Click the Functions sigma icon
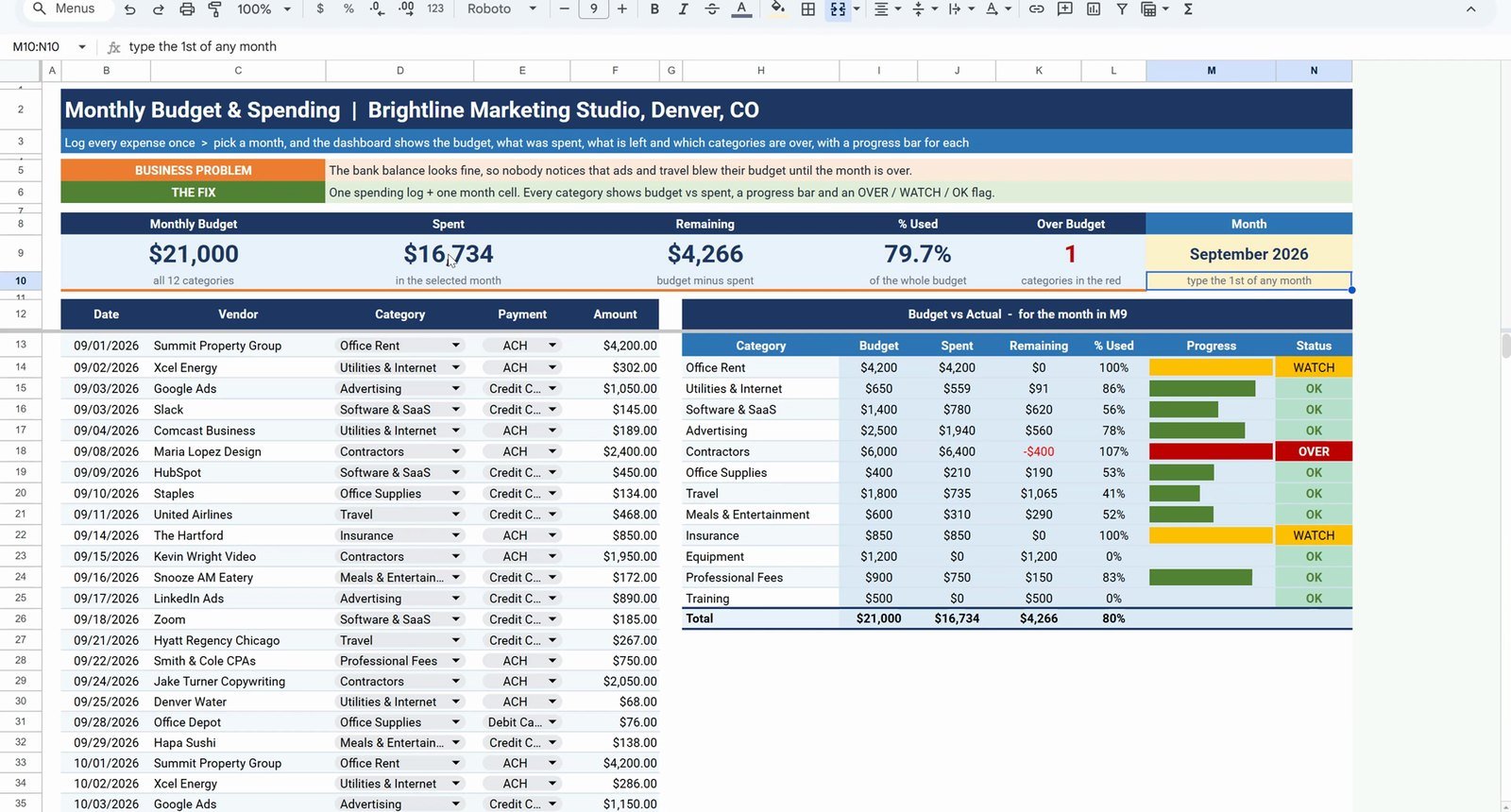 pos(1188,9)
